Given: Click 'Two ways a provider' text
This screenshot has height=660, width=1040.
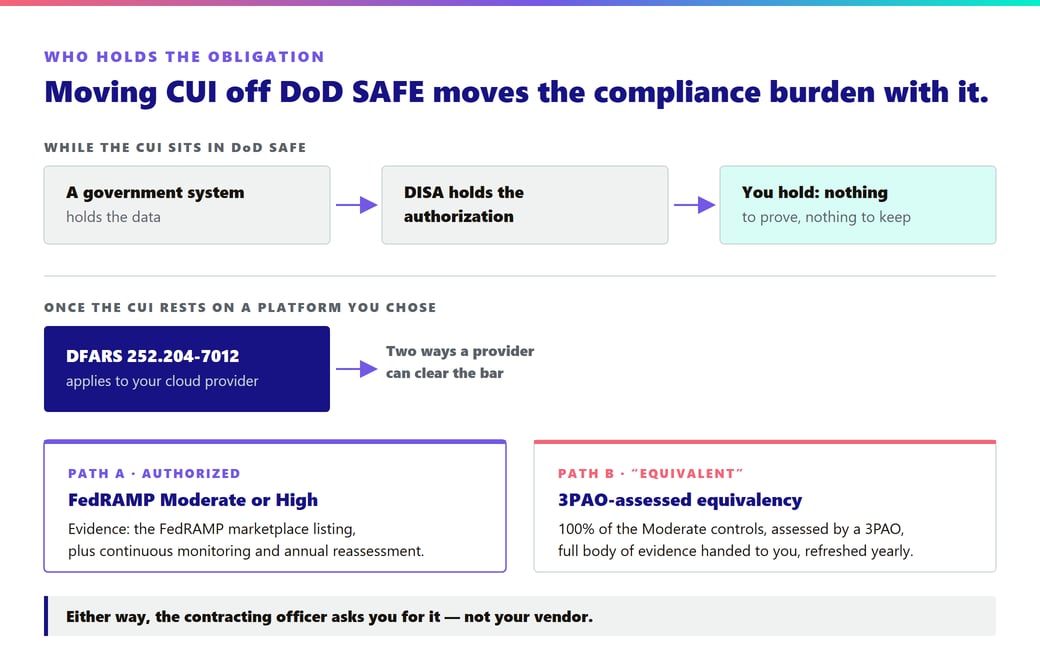Looking at the screenshot, I should (x=460, y=351).
